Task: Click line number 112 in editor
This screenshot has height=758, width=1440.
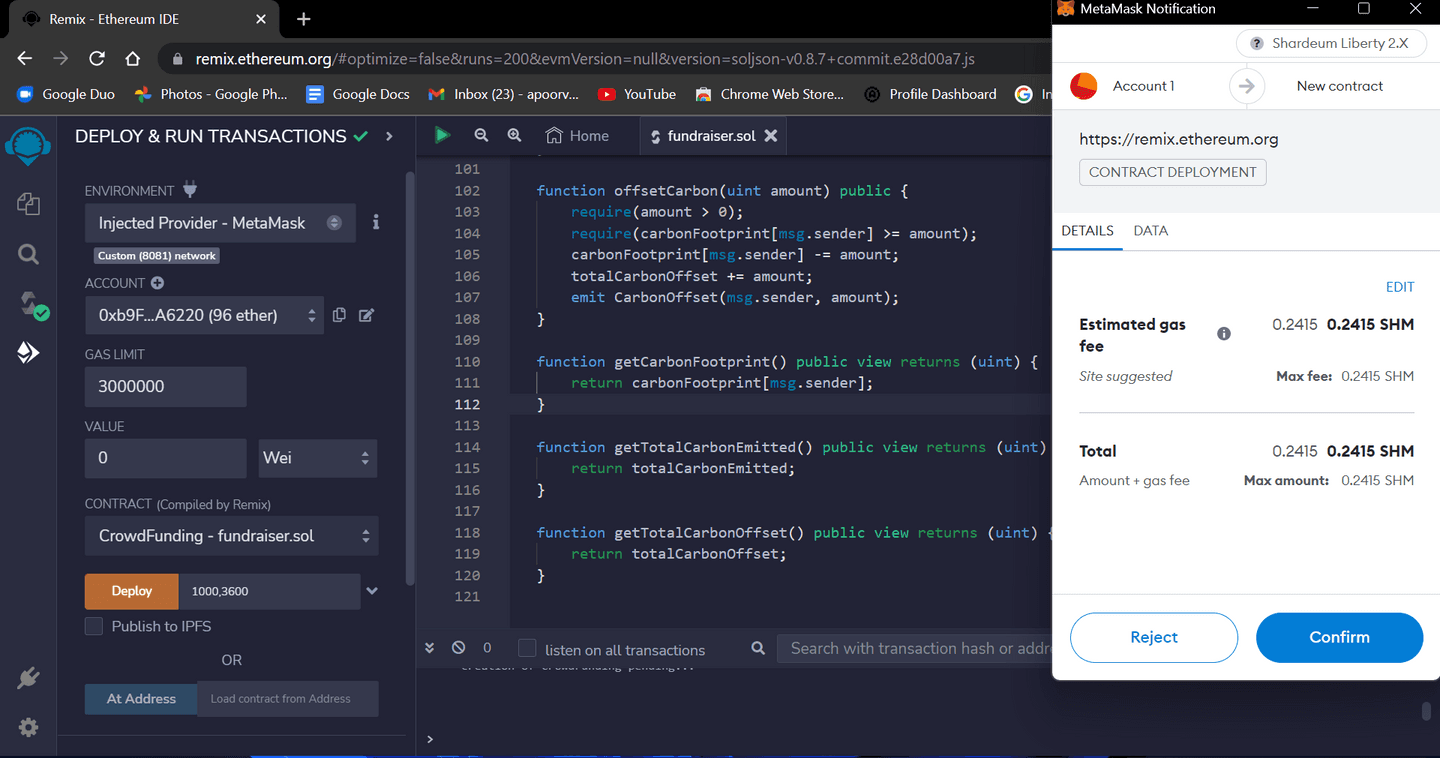Action: 467,404
